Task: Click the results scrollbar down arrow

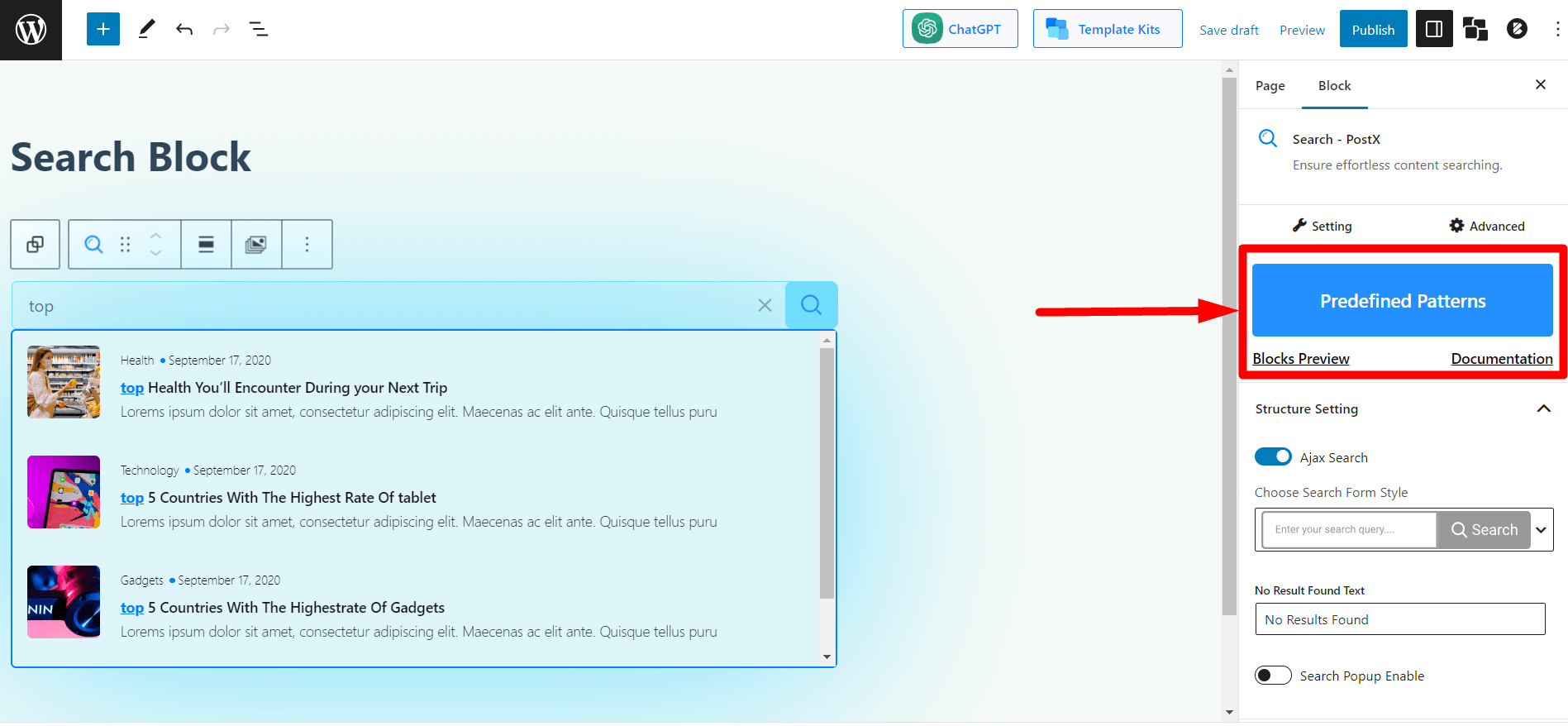Action: pos(827,657)
